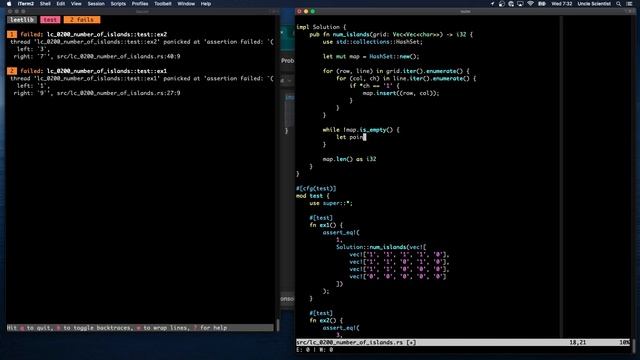Click the left terminal window scrollbar
640x360 pixels.
click(278, 325)
